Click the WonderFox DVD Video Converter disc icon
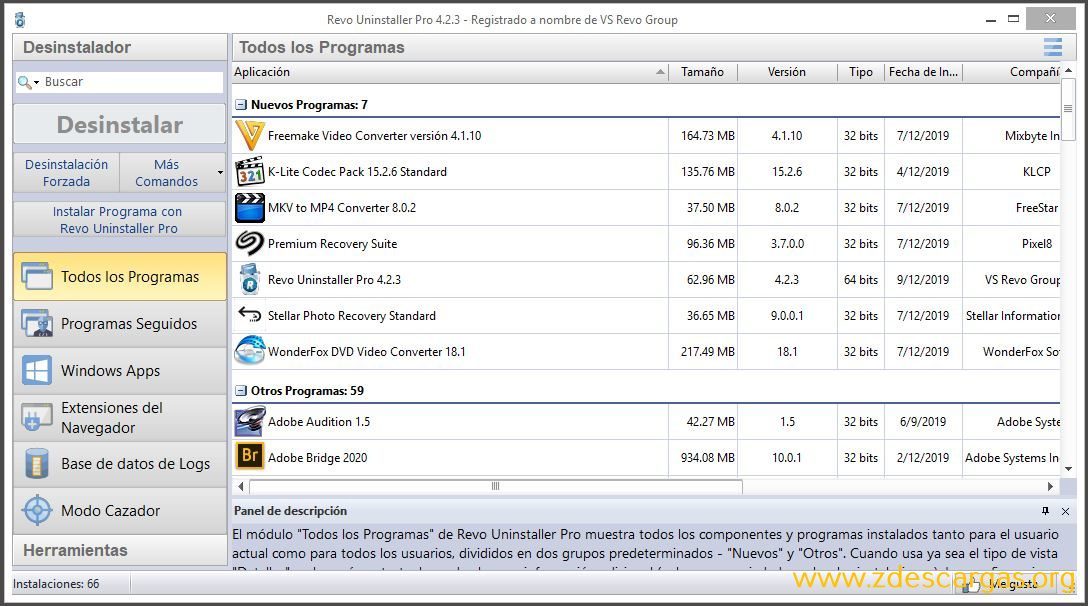 tap(250, 351)
